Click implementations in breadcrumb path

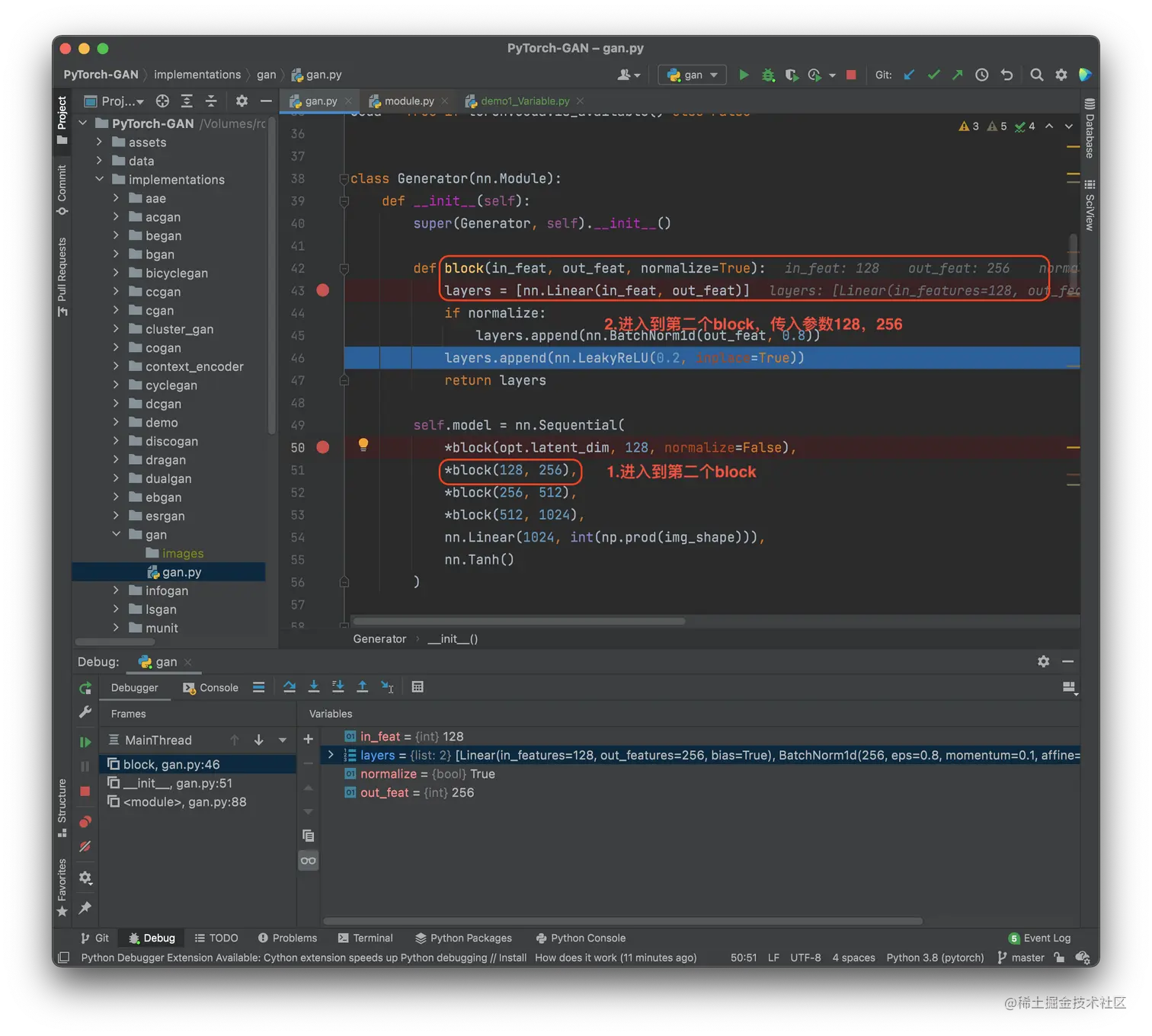point(197,75)
